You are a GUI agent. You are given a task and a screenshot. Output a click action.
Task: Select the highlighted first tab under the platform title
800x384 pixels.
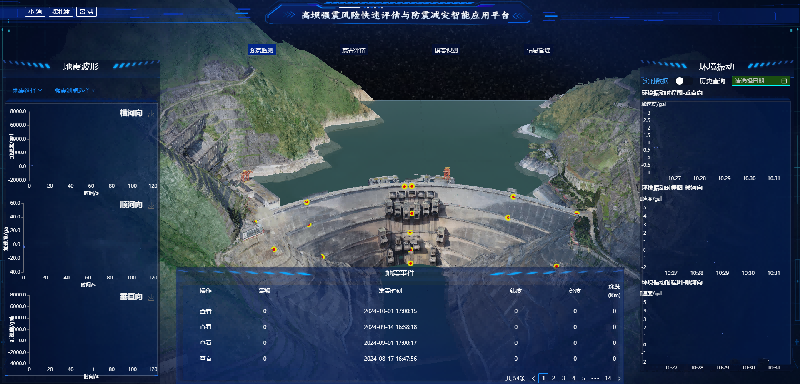[x=262, y=50]
